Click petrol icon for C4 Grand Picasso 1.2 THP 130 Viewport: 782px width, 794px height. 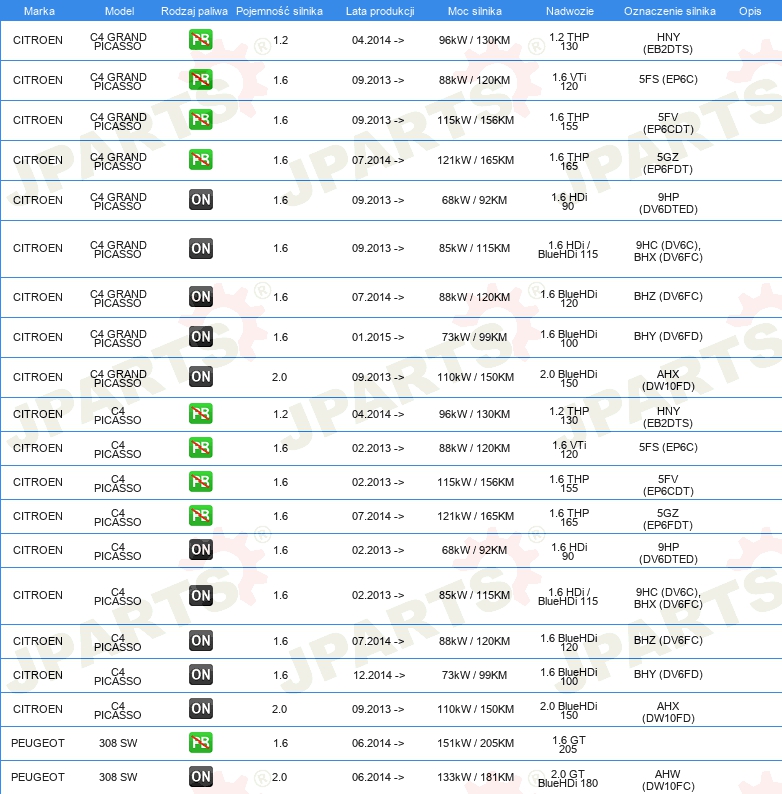pos(201,39)
